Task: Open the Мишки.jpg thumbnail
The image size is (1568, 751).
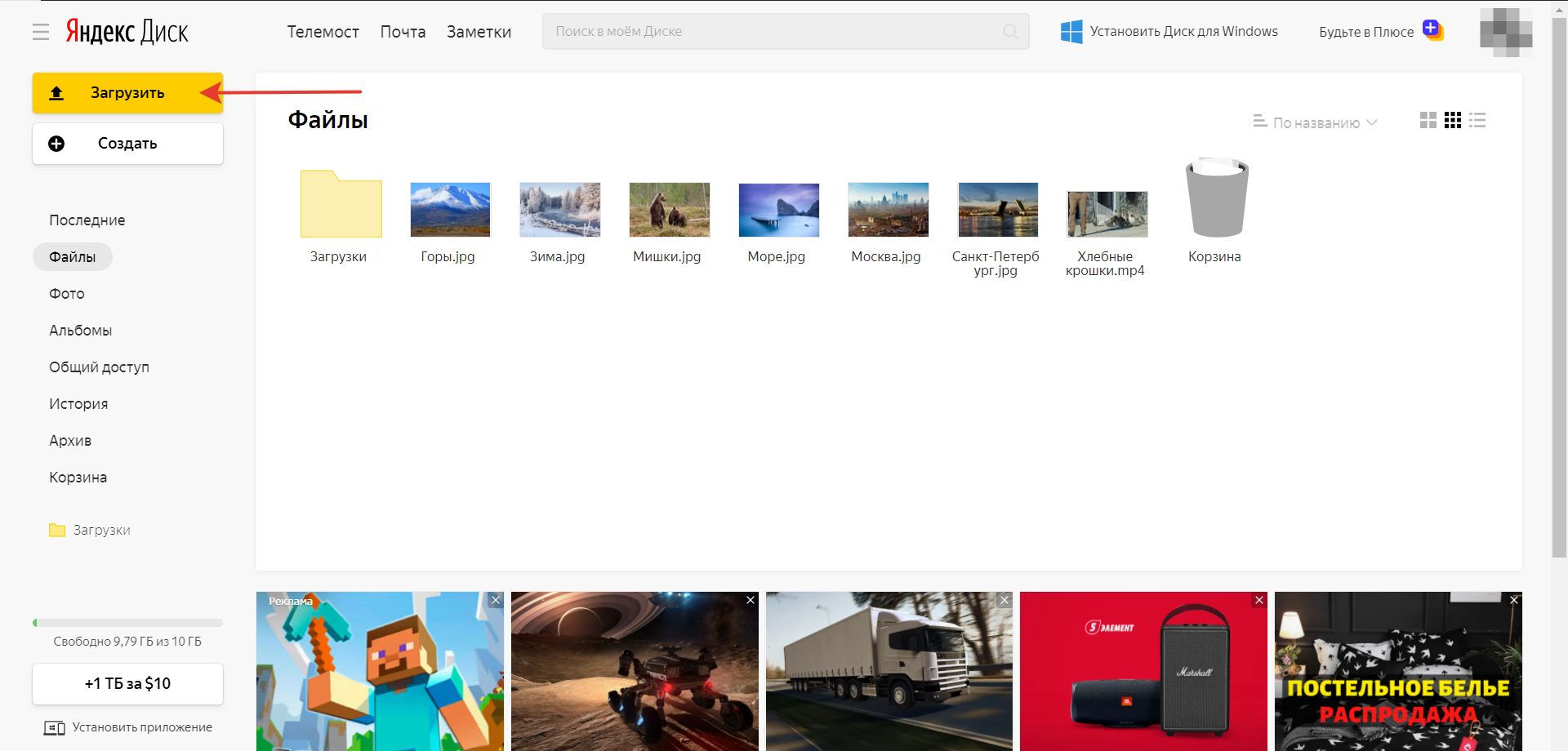Action: click(669, 210)
